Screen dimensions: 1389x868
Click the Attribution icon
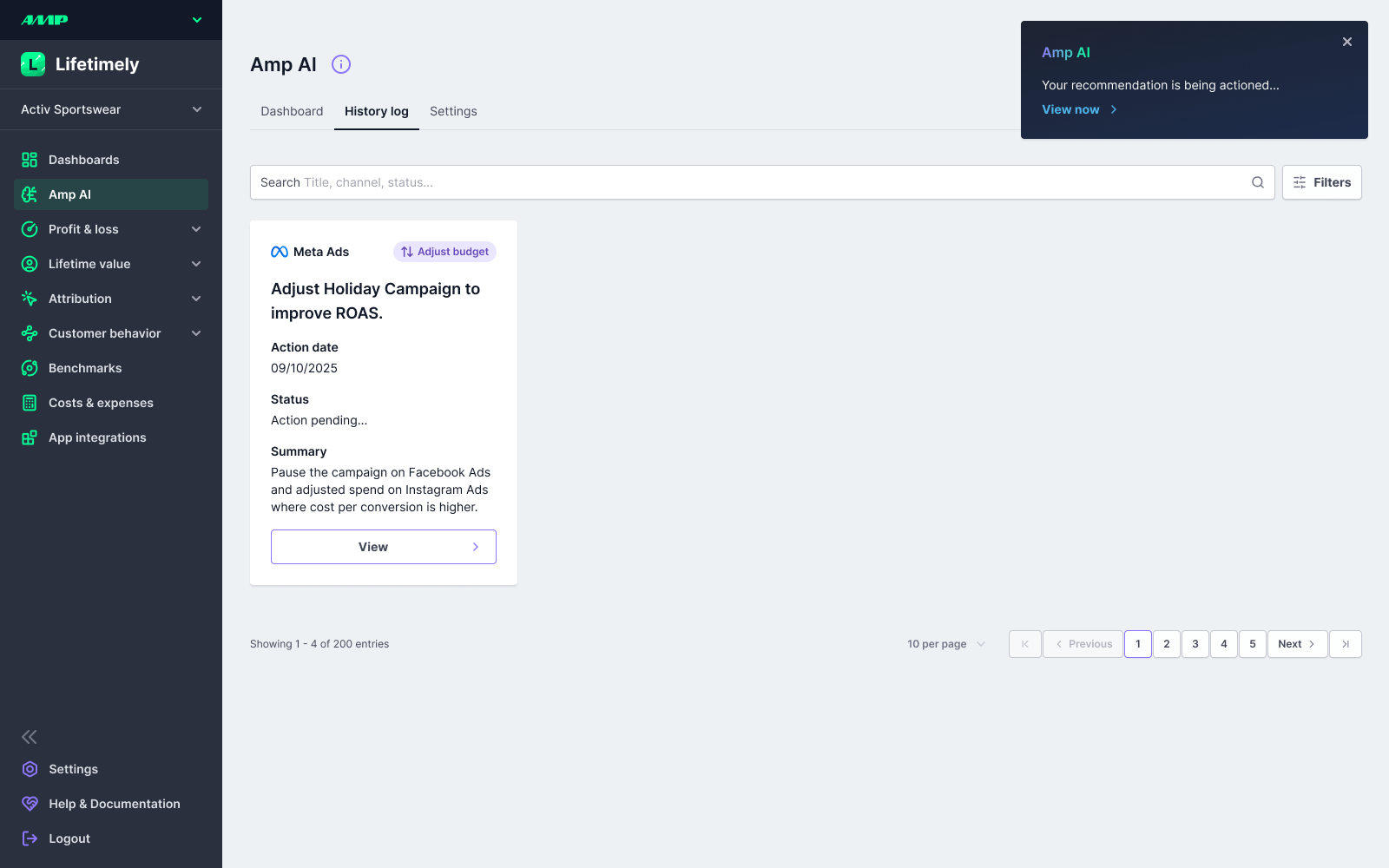(30, 299)
